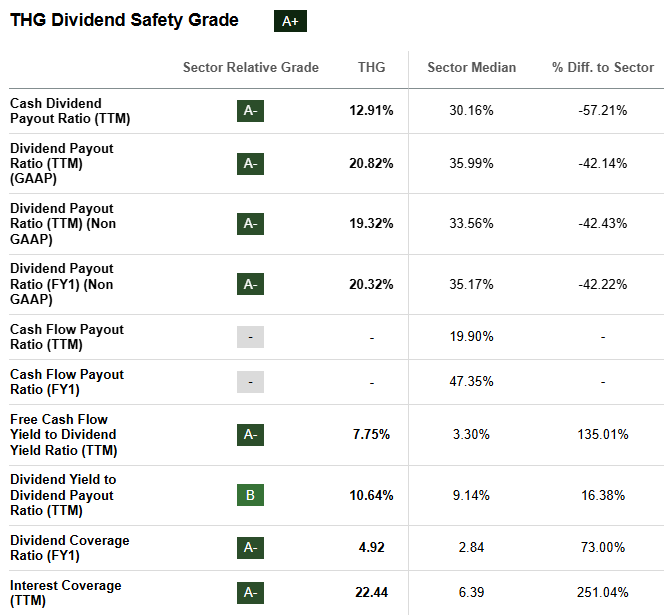
Task: Open the Interest Coverage (TTM) metric label
Action: click(66, 593)
